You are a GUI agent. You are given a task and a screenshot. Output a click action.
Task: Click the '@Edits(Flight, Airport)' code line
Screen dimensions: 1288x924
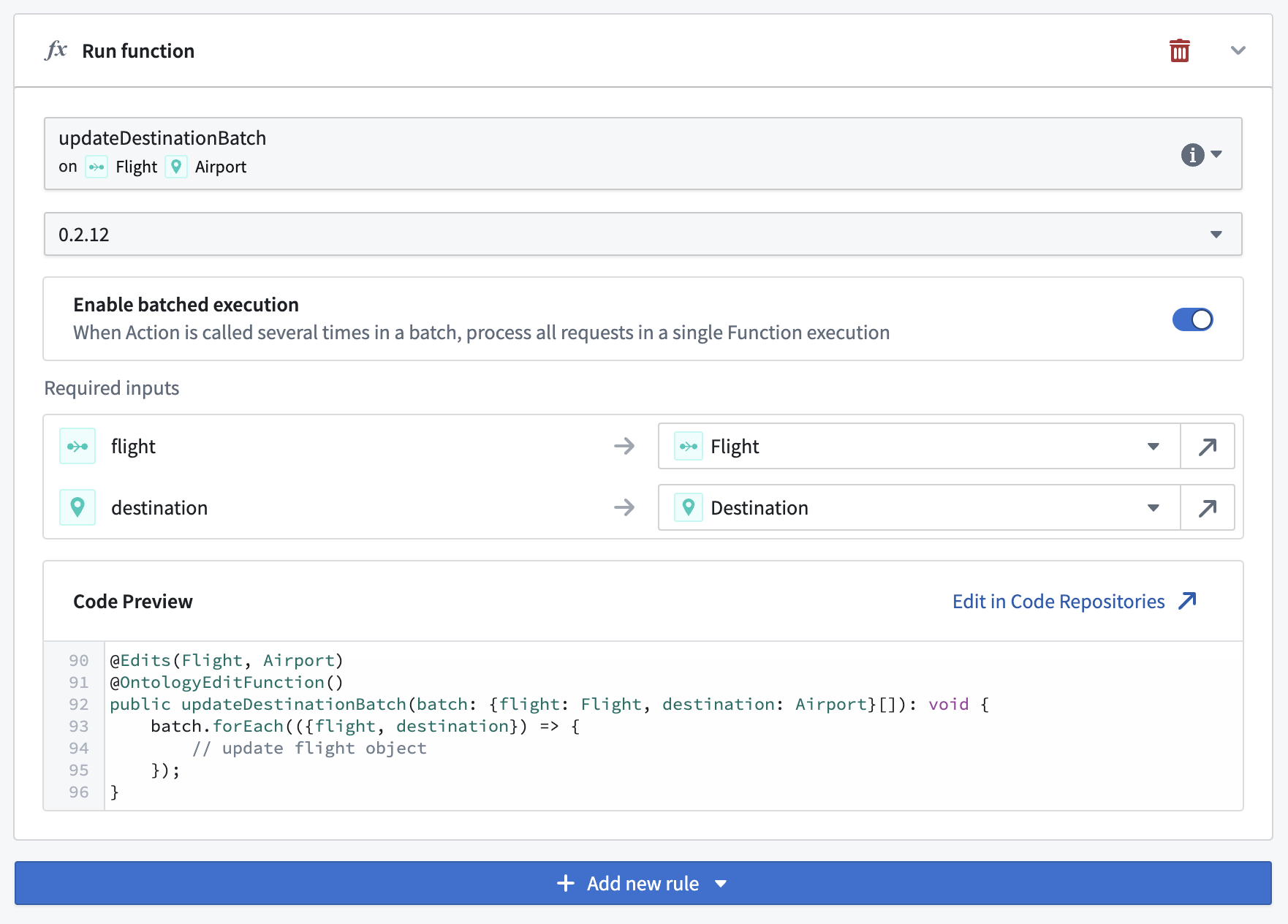(227, 660)
